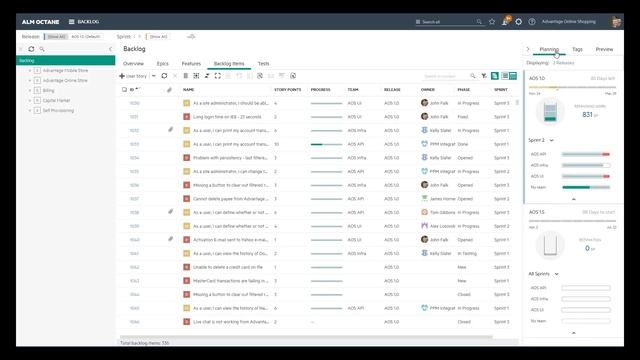This screenshot has width=640, height=360.
Task: Click the grid search magnifier icon
Action: 473,76
